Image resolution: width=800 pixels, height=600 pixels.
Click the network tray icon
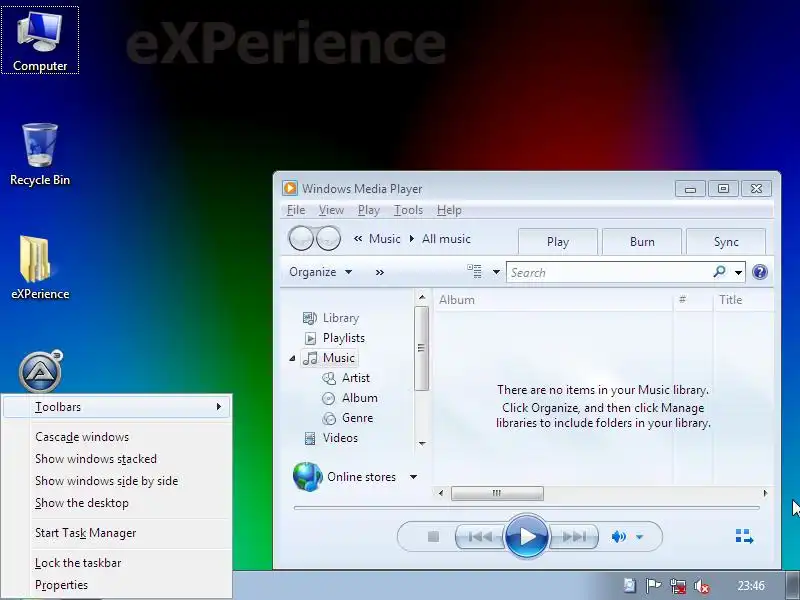[x=678, y=586]
